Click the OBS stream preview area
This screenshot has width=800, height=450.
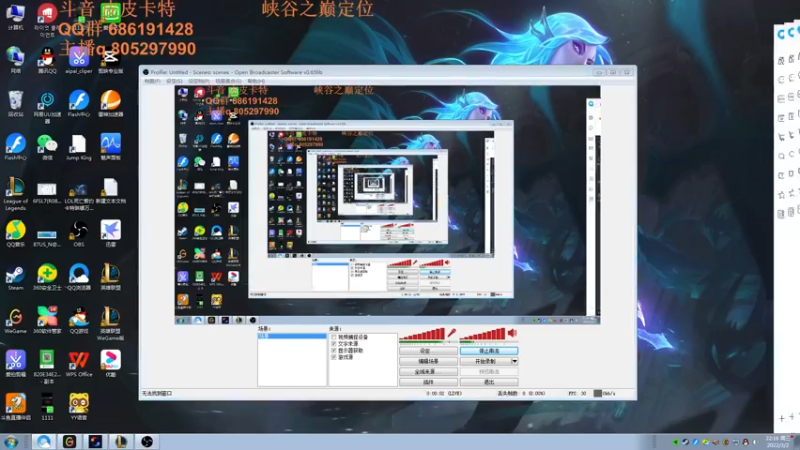387,205
